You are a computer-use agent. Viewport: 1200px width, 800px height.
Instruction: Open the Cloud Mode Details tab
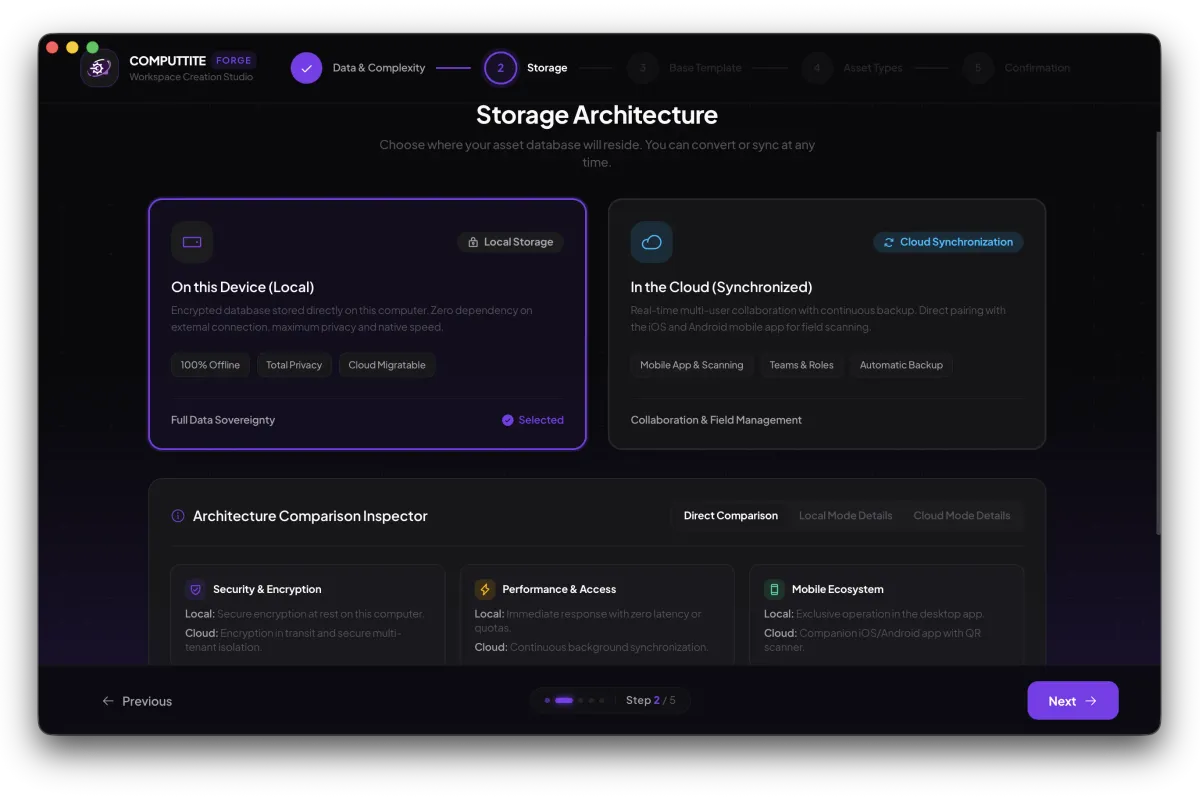(x=962, y=516)
